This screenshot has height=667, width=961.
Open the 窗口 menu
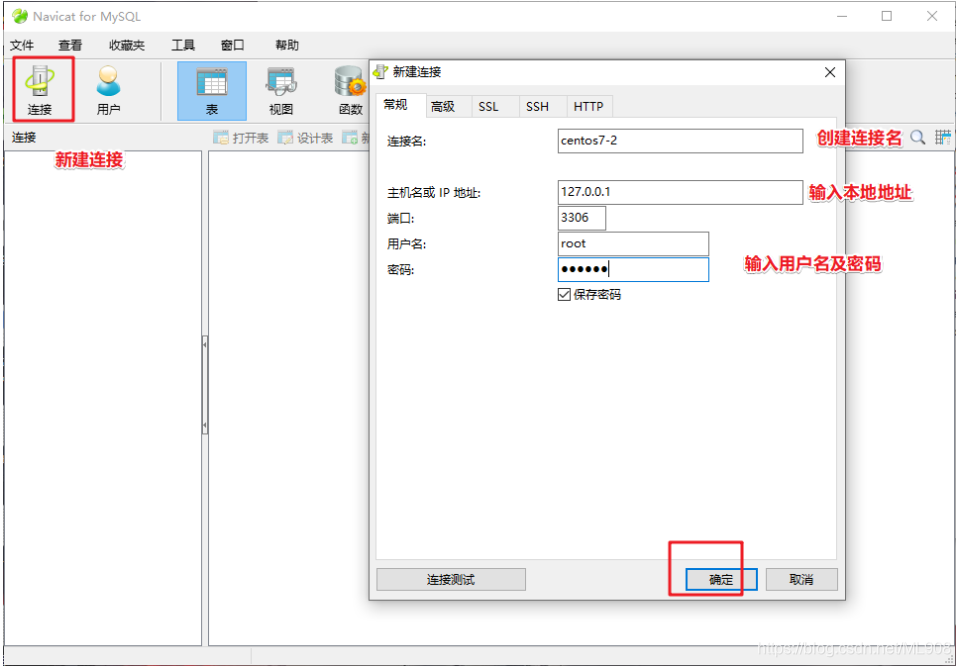tap(232, 45)
